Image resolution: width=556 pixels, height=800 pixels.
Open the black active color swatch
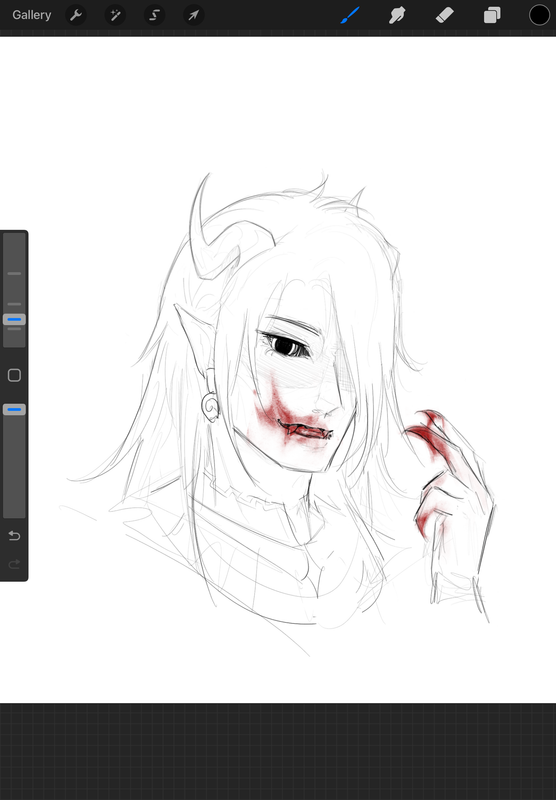click(539, 15)
